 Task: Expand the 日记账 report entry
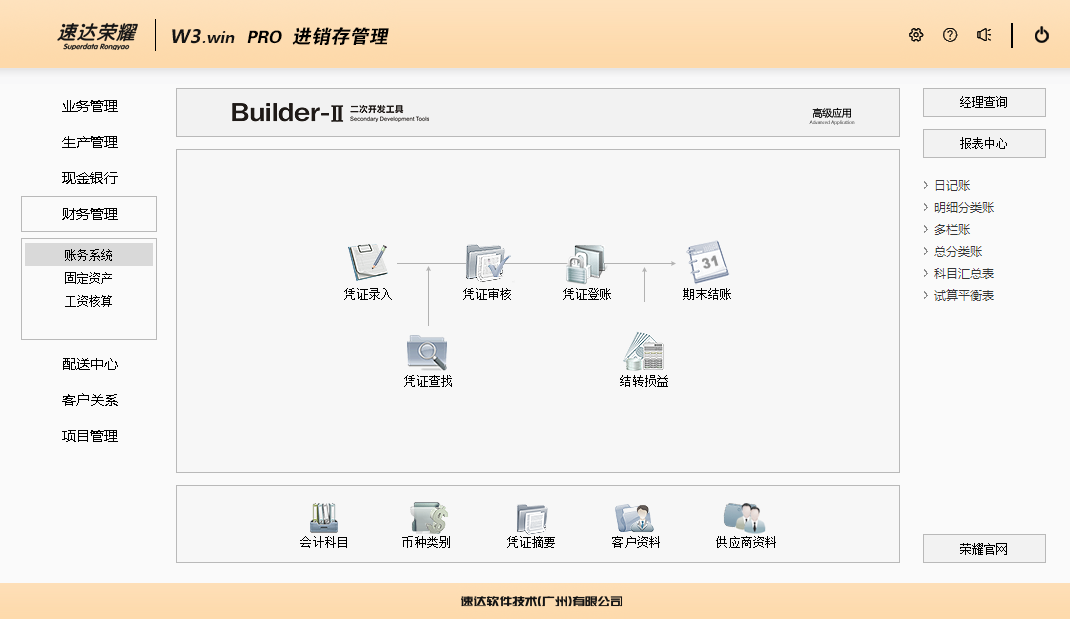coord(951,186)
